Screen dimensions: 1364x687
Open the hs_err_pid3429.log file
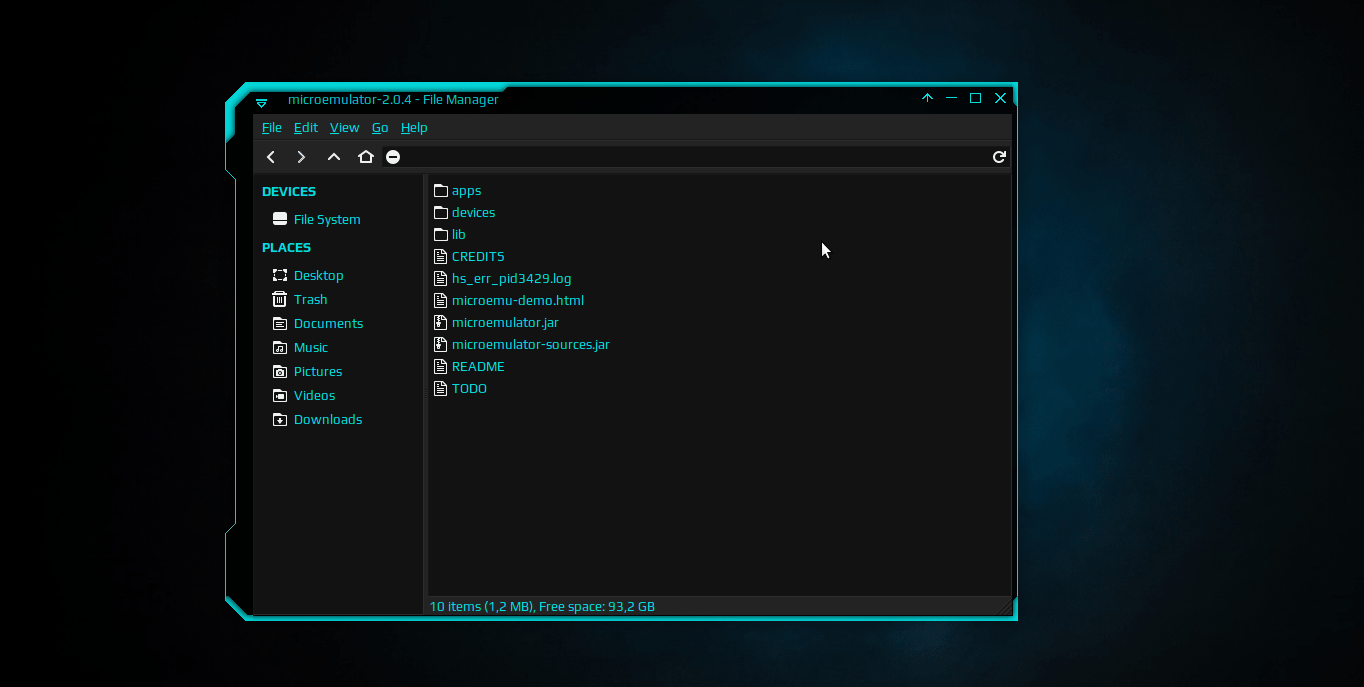pyautogui.click(x=511, y=278)
